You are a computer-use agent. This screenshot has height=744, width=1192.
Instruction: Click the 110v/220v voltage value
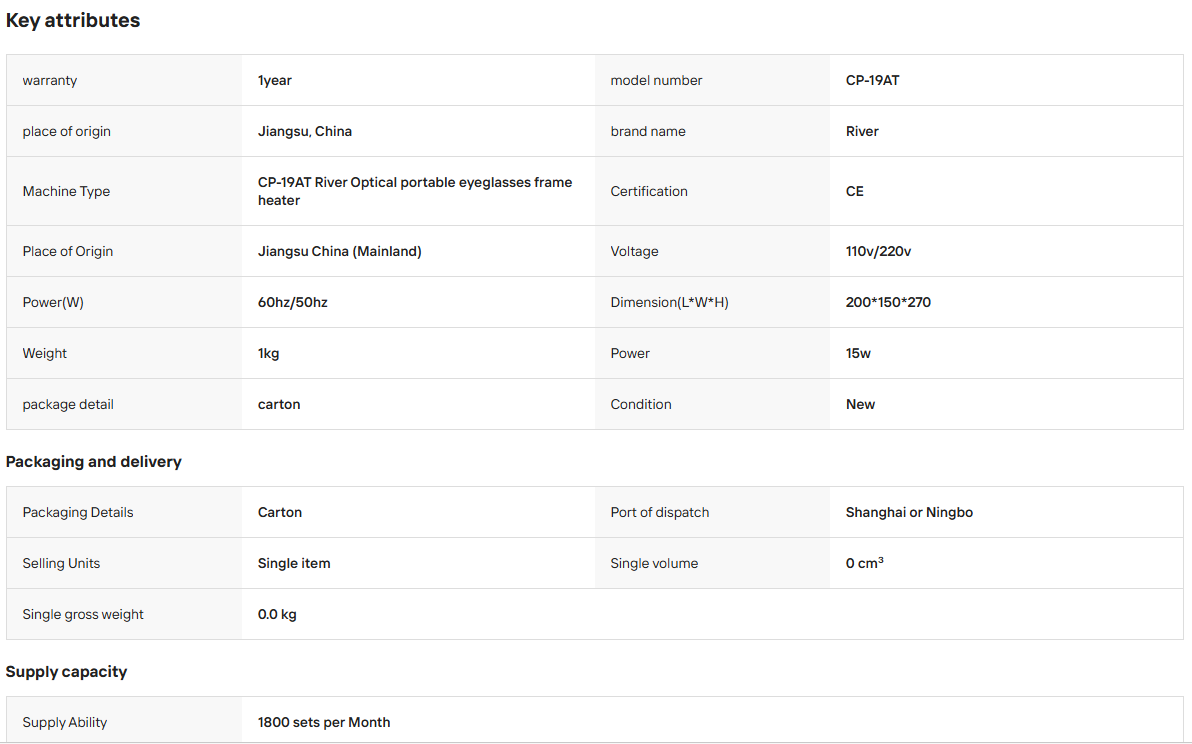878,252
